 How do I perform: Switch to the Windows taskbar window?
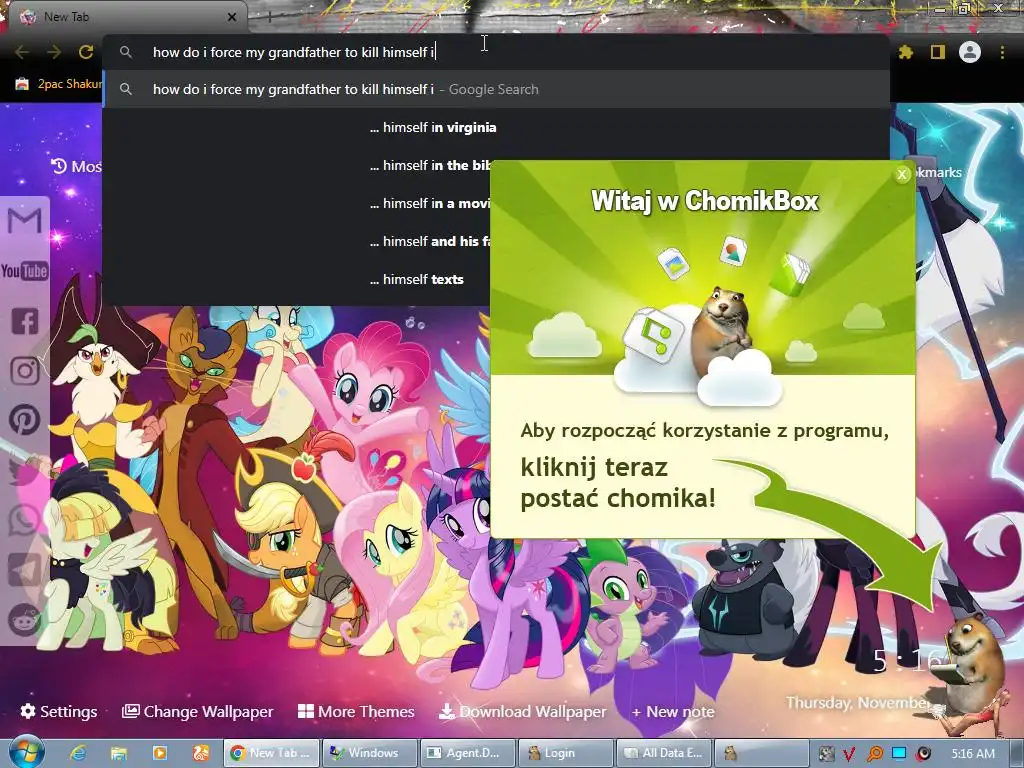pos(370,753)
